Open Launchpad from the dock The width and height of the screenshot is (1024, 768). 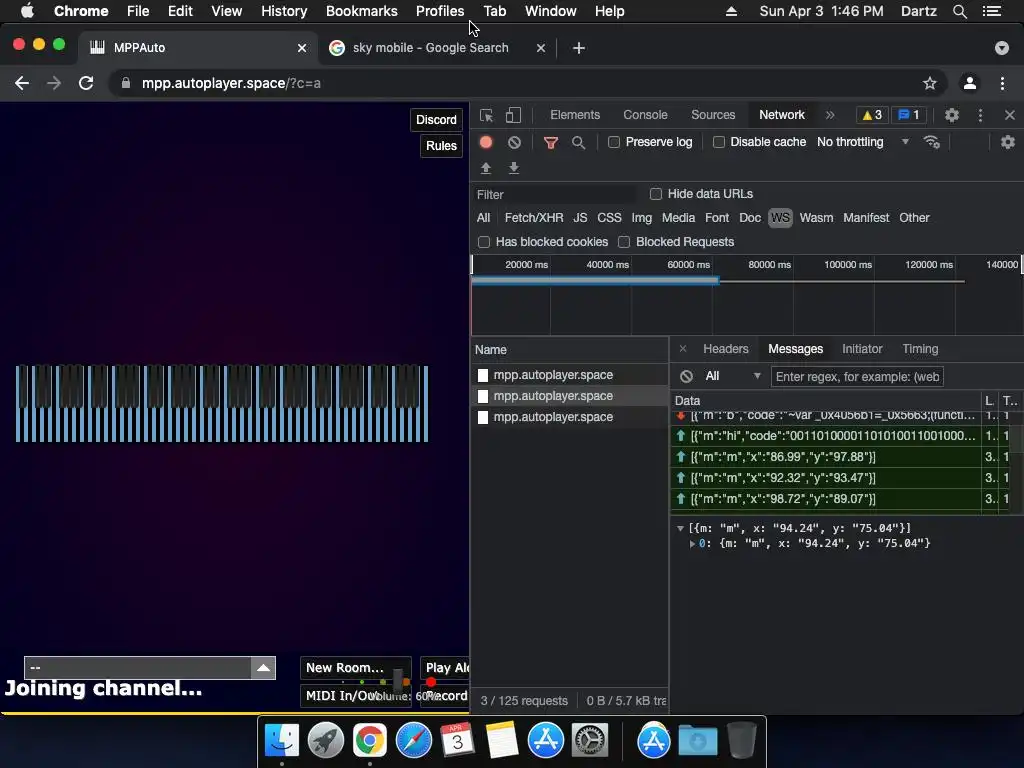click(325, 741)
